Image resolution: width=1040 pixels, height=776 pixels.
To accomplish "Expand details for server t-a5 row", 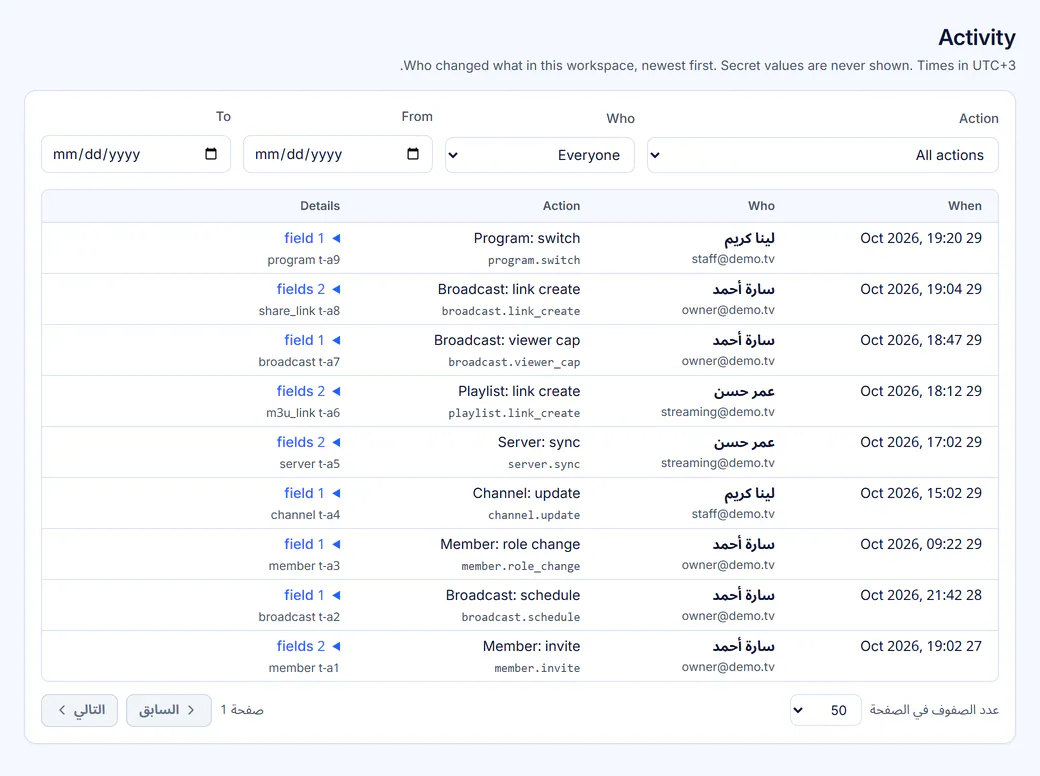I will tap(308, 442).
